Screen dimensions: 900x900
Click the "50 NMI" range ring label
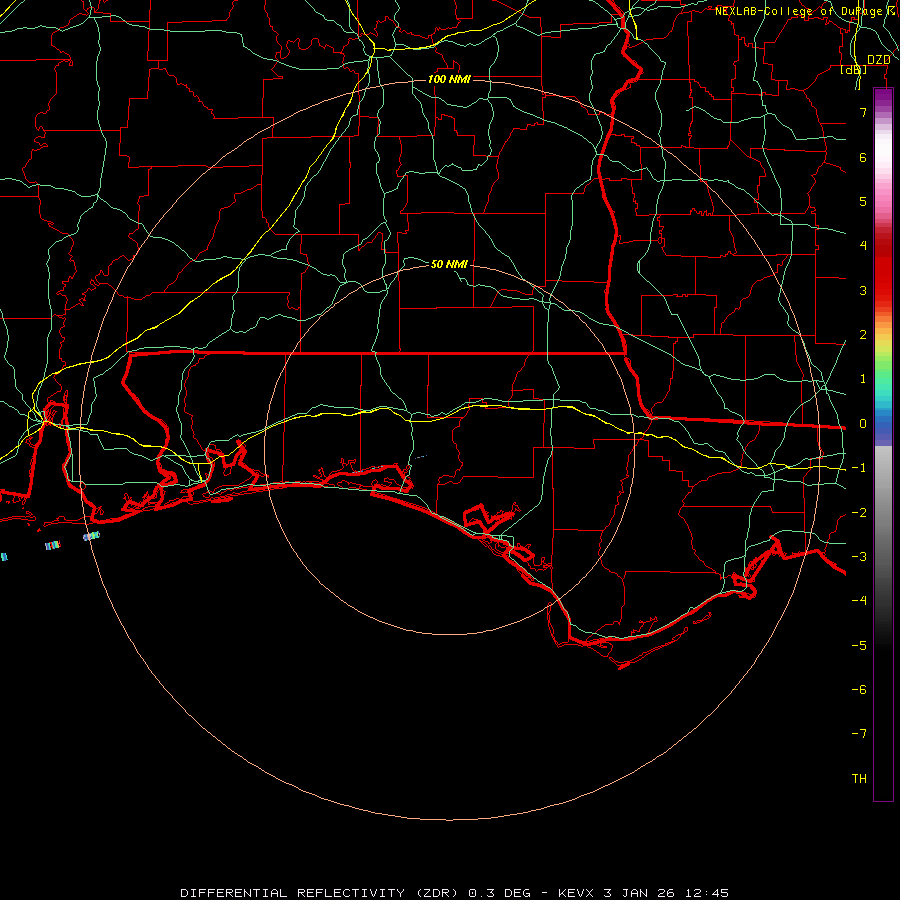pos(449,264)
